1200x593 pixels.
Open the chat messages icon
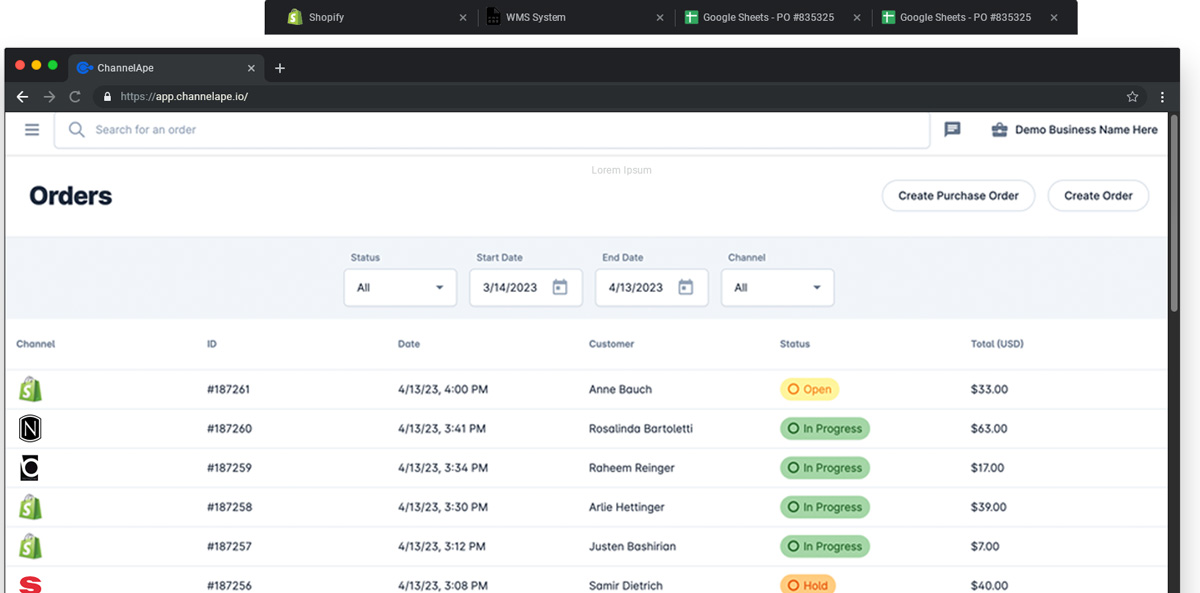pyautogui.click(x=952, y=130)
